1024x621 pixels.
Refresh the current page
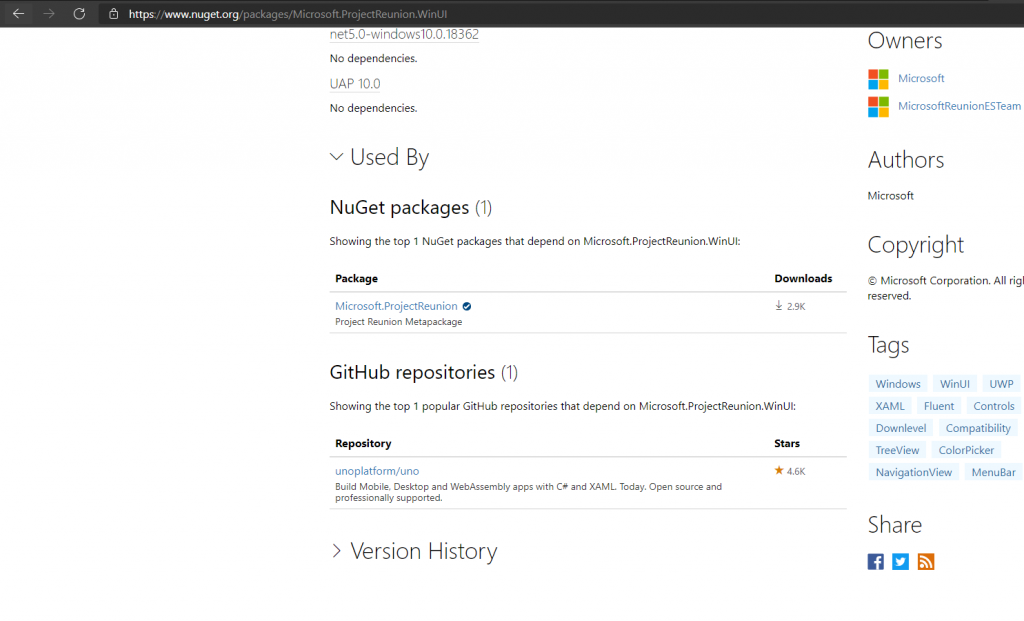(79, 15)
